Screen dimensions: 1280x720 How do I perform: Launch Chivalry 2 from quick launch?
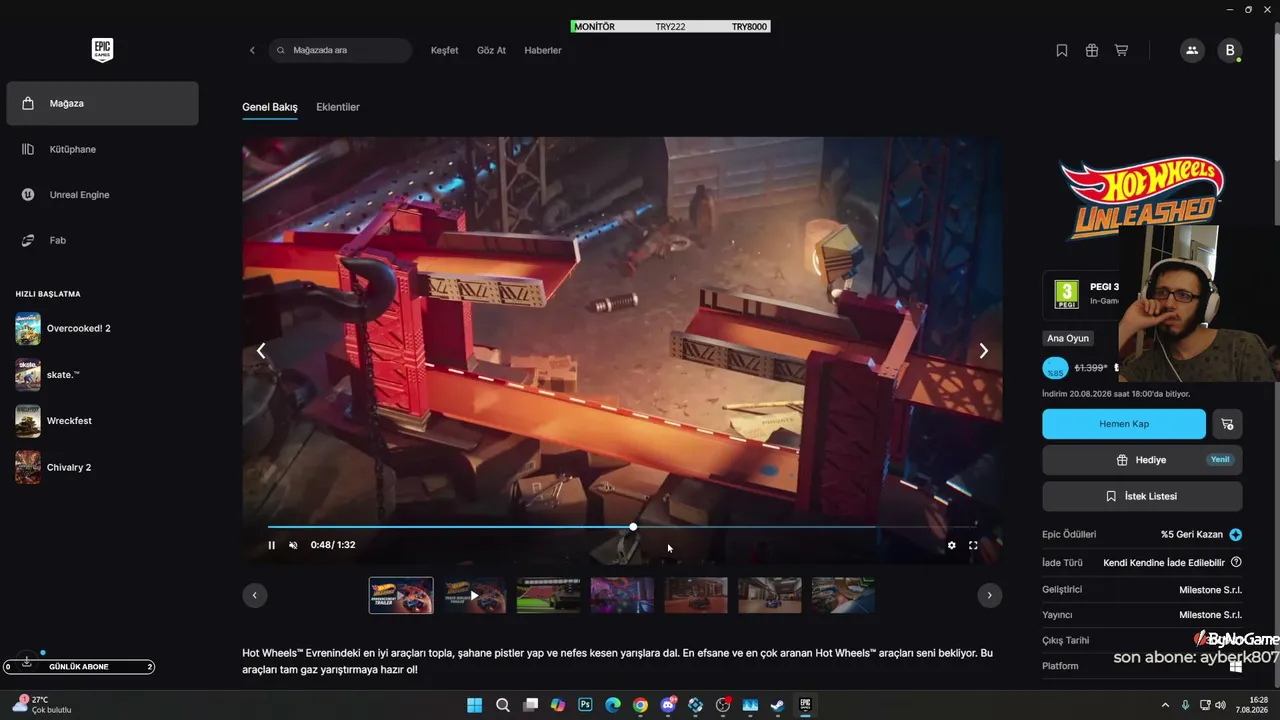click(53, 467)
